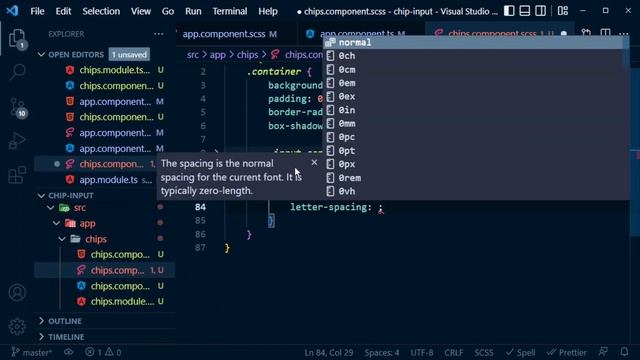Open the Explorer view in activity bar
This screenshot has width=640, height=360.
17,39
